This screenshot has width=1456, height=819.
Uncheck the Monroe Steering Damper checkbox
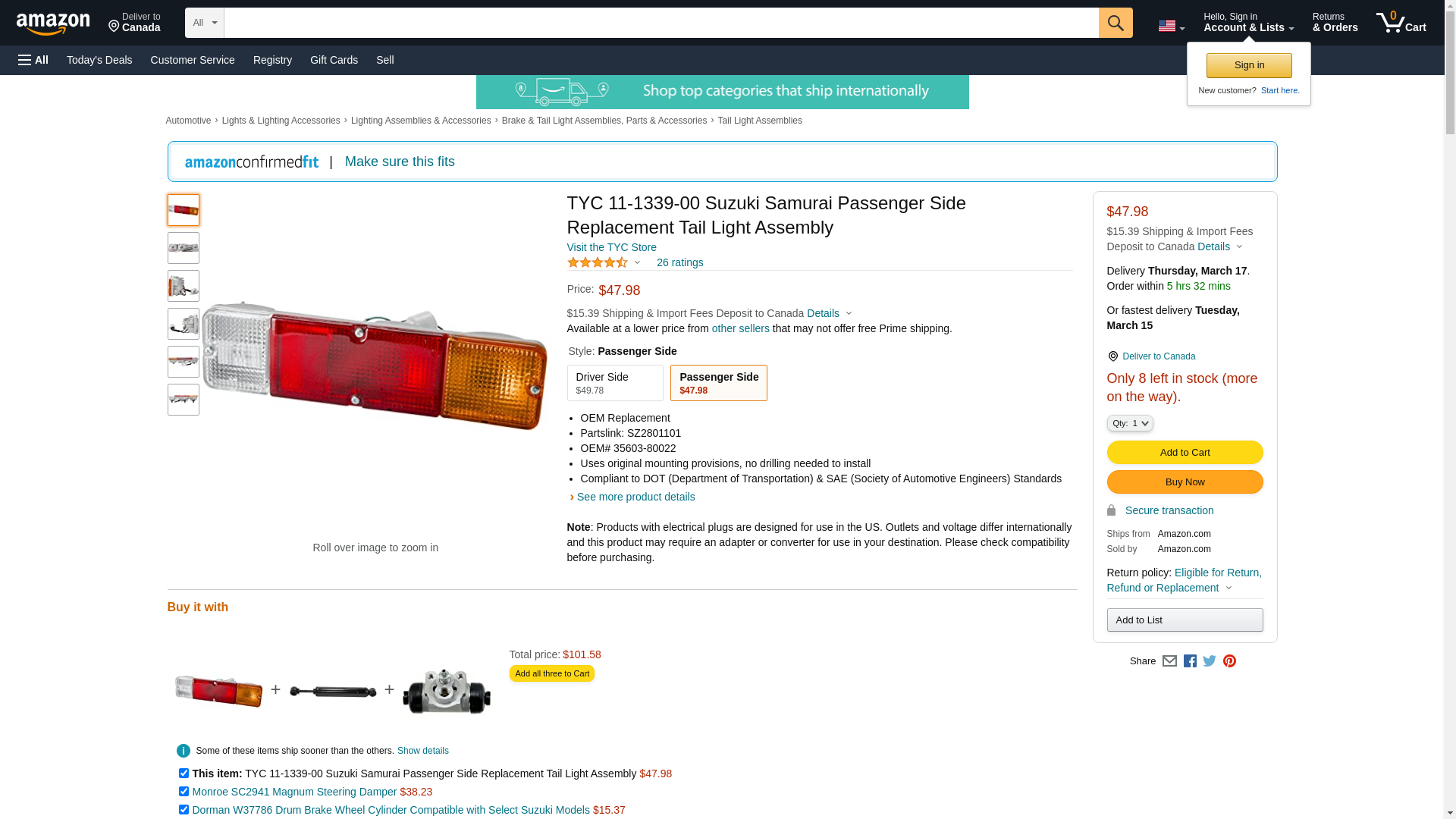click(x=184, y=792)
